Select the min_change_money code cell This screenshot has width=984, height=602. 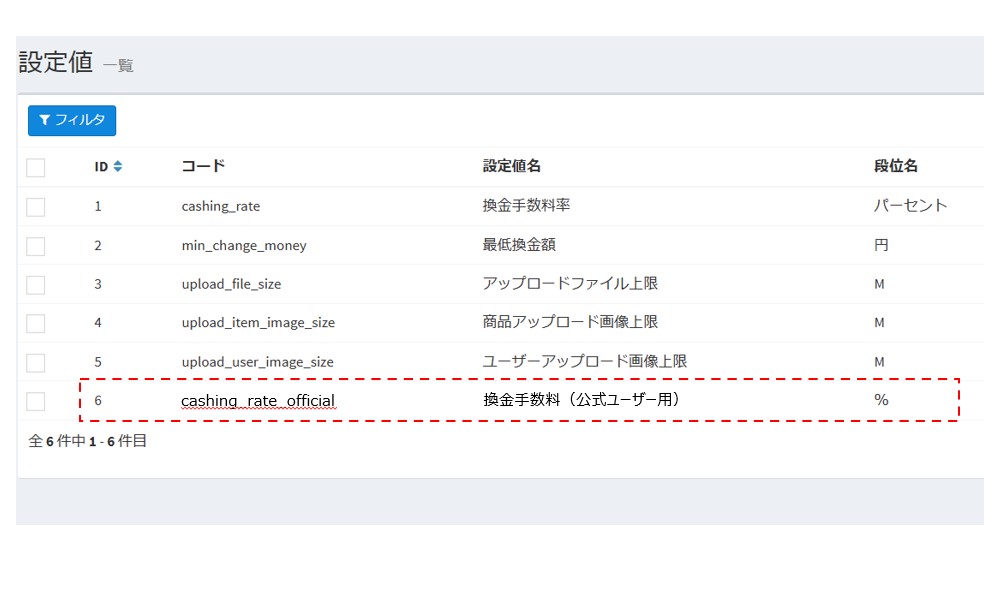[x=244, y=245]
